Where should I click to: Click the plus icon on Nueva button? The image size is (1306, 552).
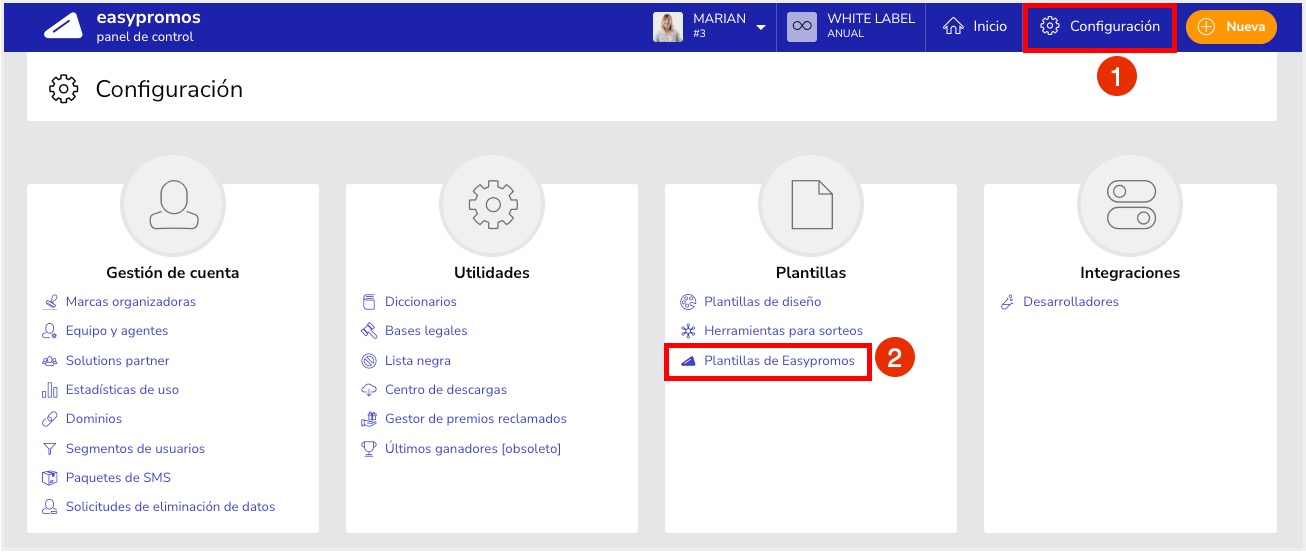pos(1206,27)
